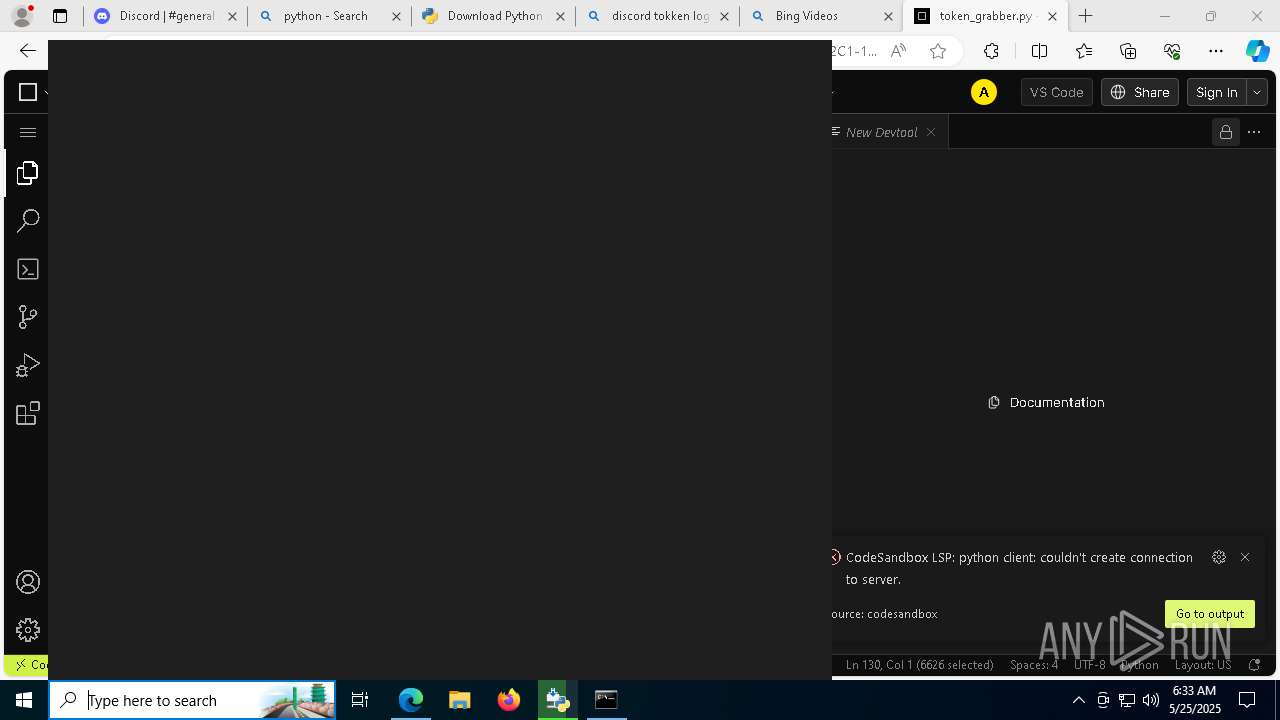Open the Extensions panel
The image size is (1280, 720).
(x=28, y=413)
